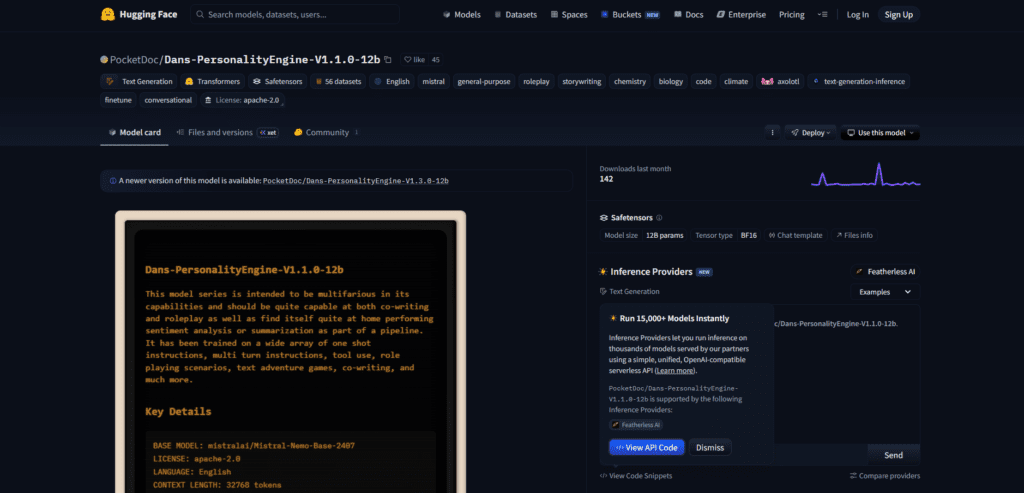
Task: Go to Datasets in the top navigation
Action: tap(515, 14)
